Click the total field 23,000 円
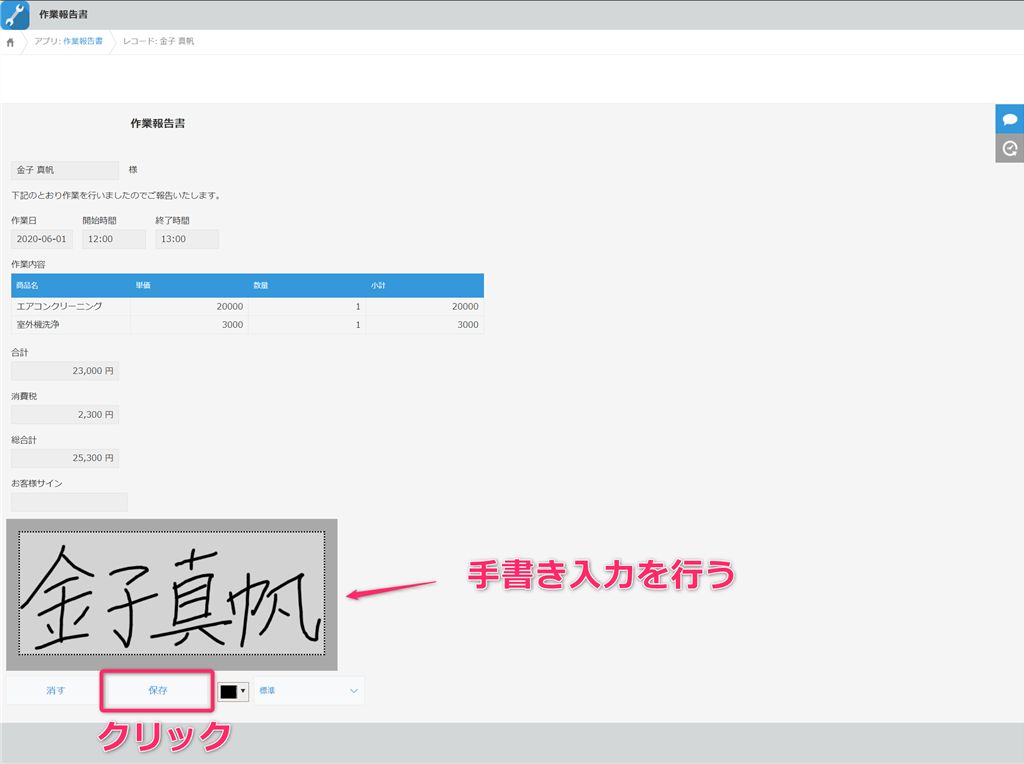The image size is (1024, 764). [x=65, y=371]
